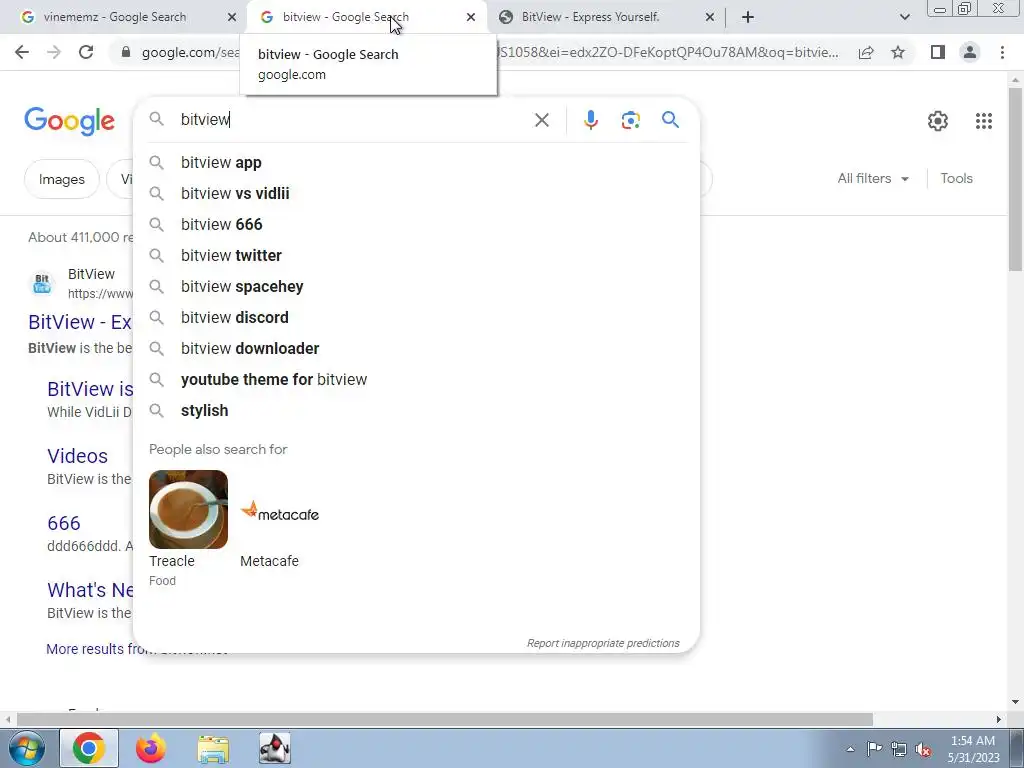
Task: Click the horizontal scrollbar thumb
Action: [x=445, y=720]
